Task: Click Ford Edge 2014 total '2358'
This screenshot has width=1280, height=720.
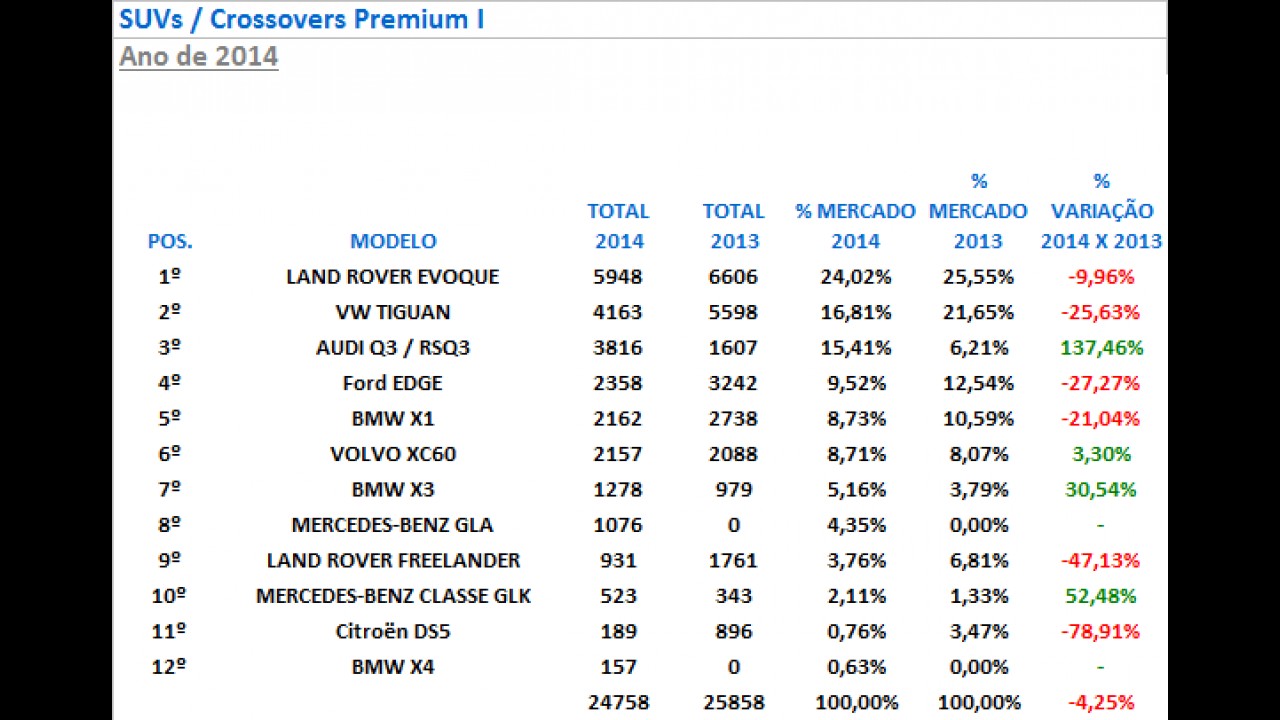Action: point(618,383)
